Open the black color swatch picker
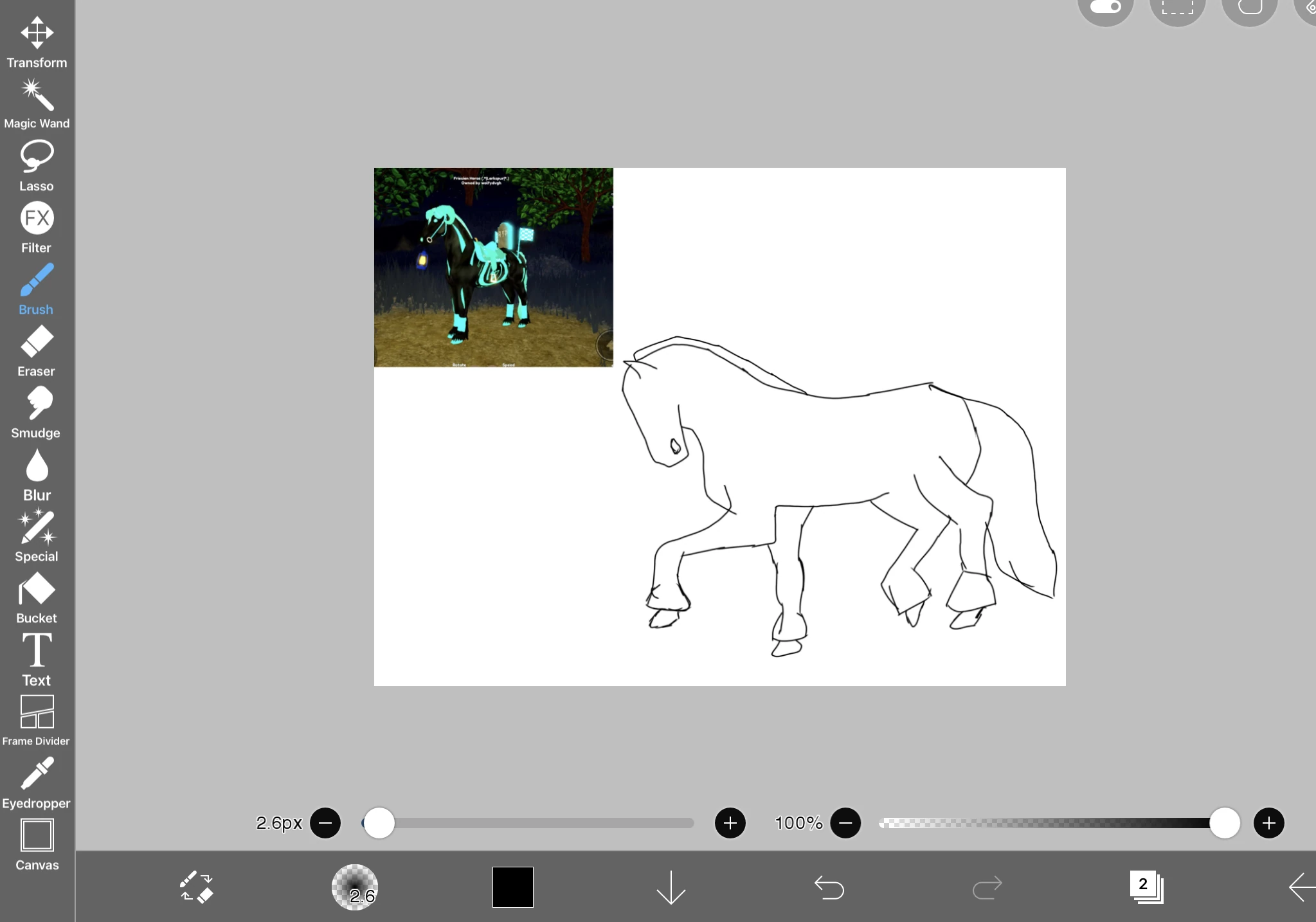The image size is (1316, 922). [x=511, y=887]
